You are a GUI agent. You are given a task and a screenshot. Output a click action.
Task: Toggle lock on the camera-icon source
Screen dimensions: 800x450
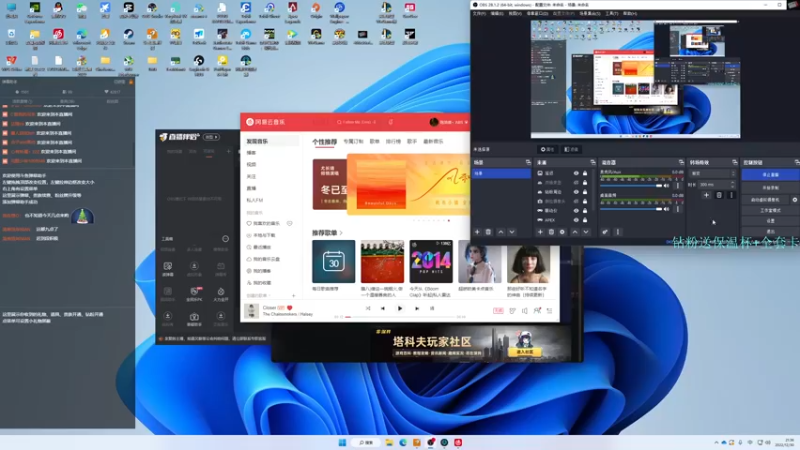[x=585, y=201]
